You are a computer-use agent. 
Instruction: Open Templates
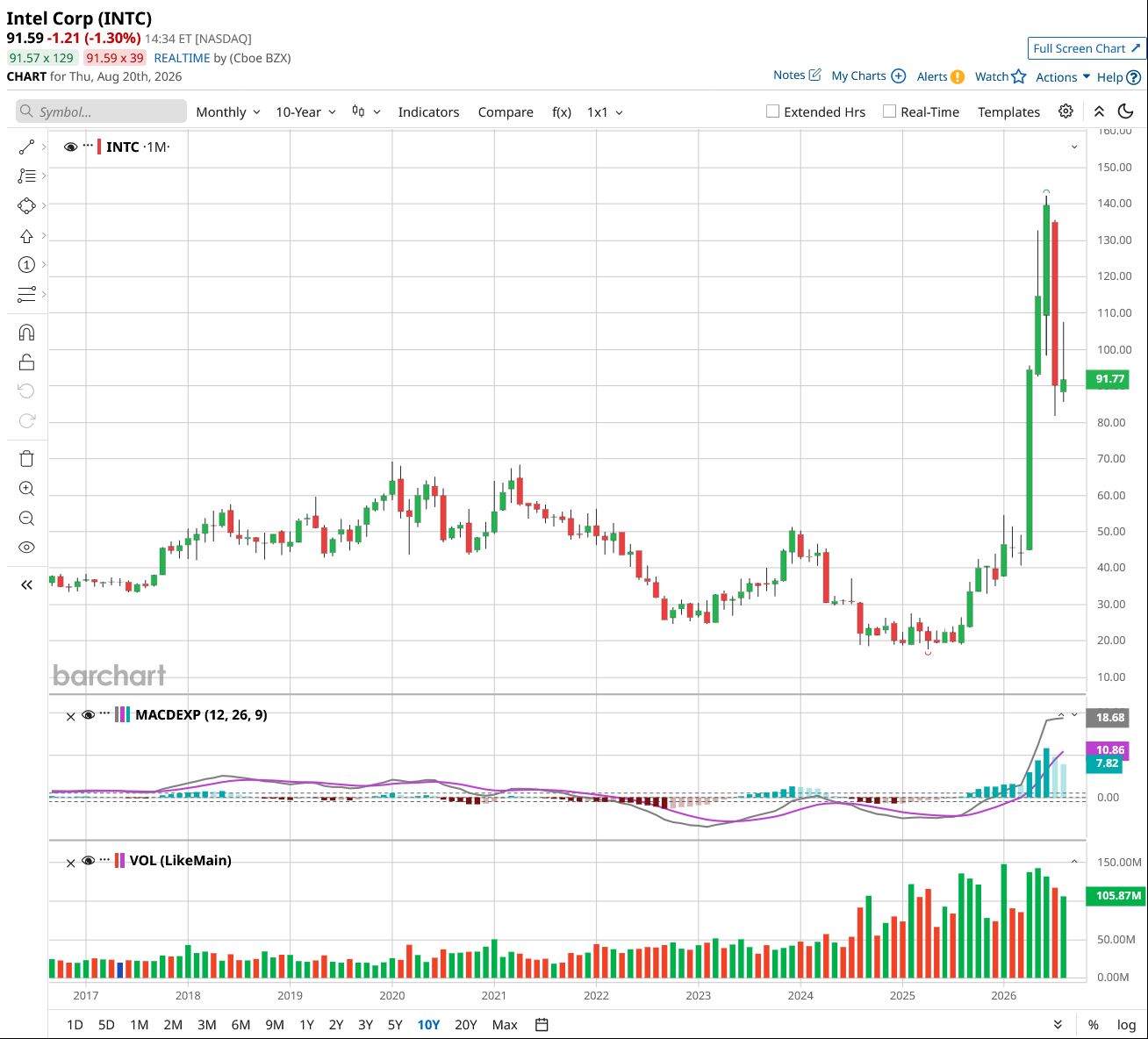click(x=1008, y=112)
